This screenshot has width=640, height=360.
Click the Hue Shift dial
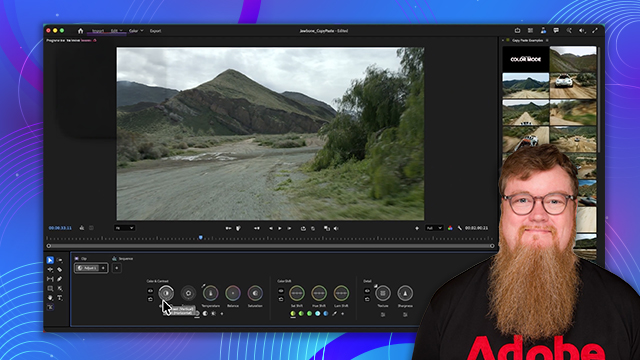[x=319, y=293]
